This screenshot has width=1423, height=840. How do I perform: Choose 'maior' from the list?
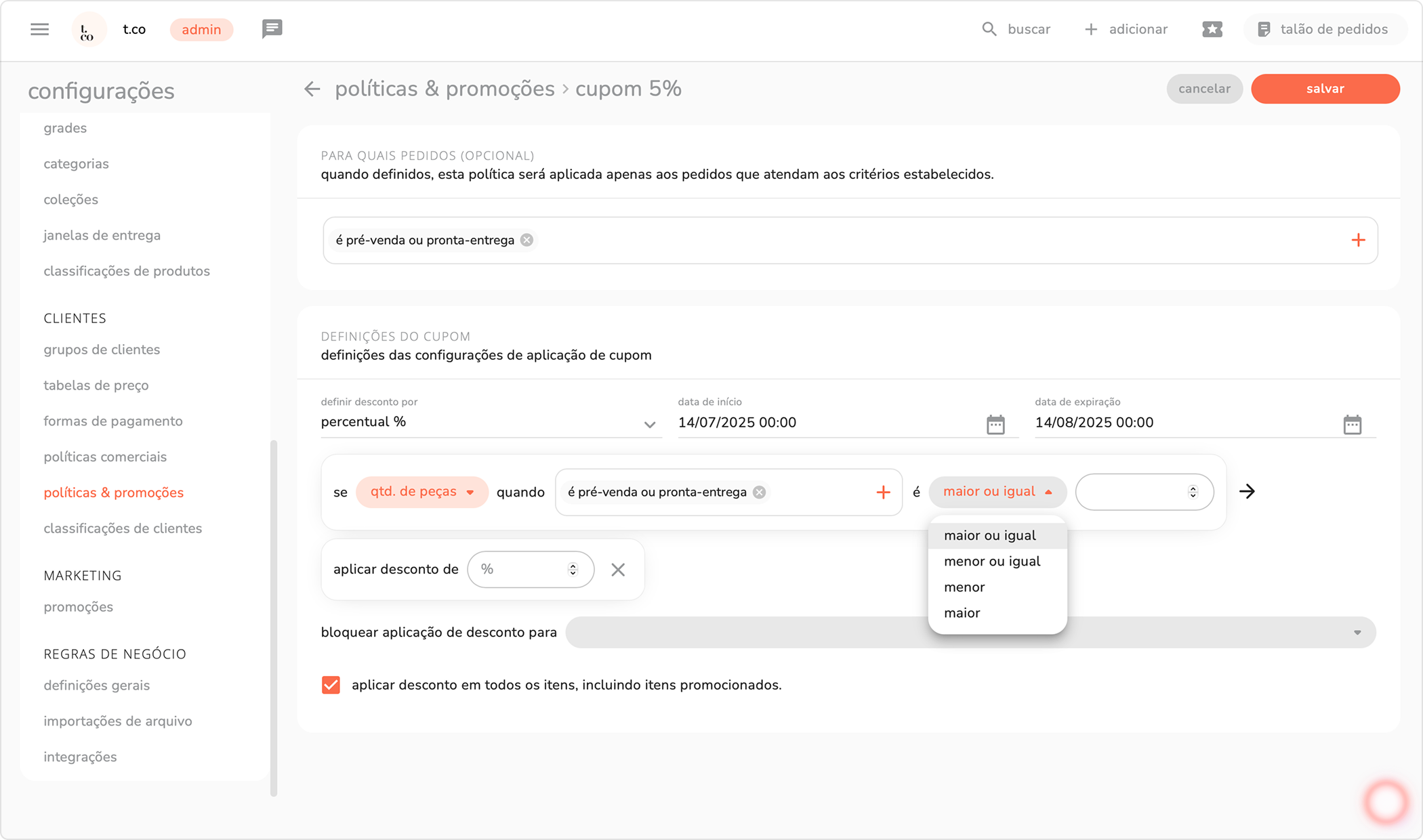click(962, 612)
